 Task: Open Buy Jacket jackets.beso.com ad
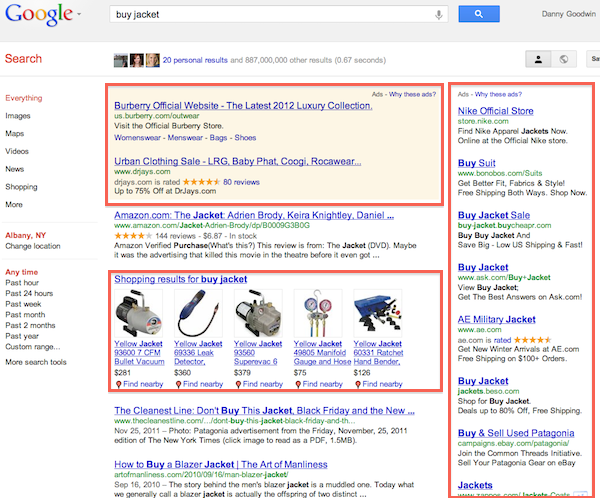pos(483,381)
